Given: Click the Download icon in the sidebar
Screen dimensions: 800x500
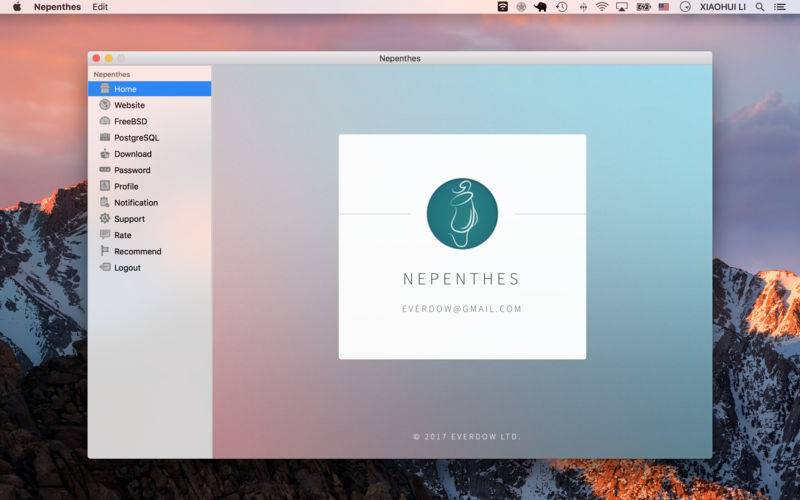Looking at the screenshot, I should pos(105,154).
